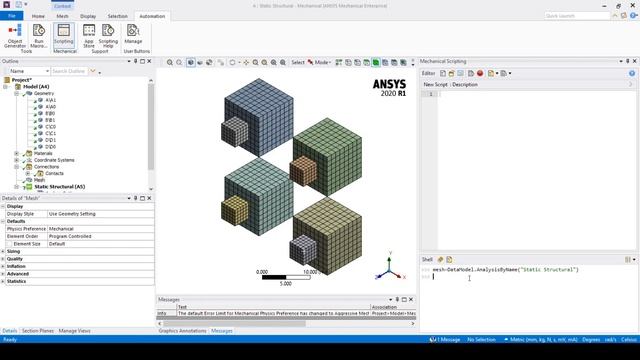Viewport: 640px width, 360px height.
Task: Click in the Quick Launch search box
Action: point(577,16)
